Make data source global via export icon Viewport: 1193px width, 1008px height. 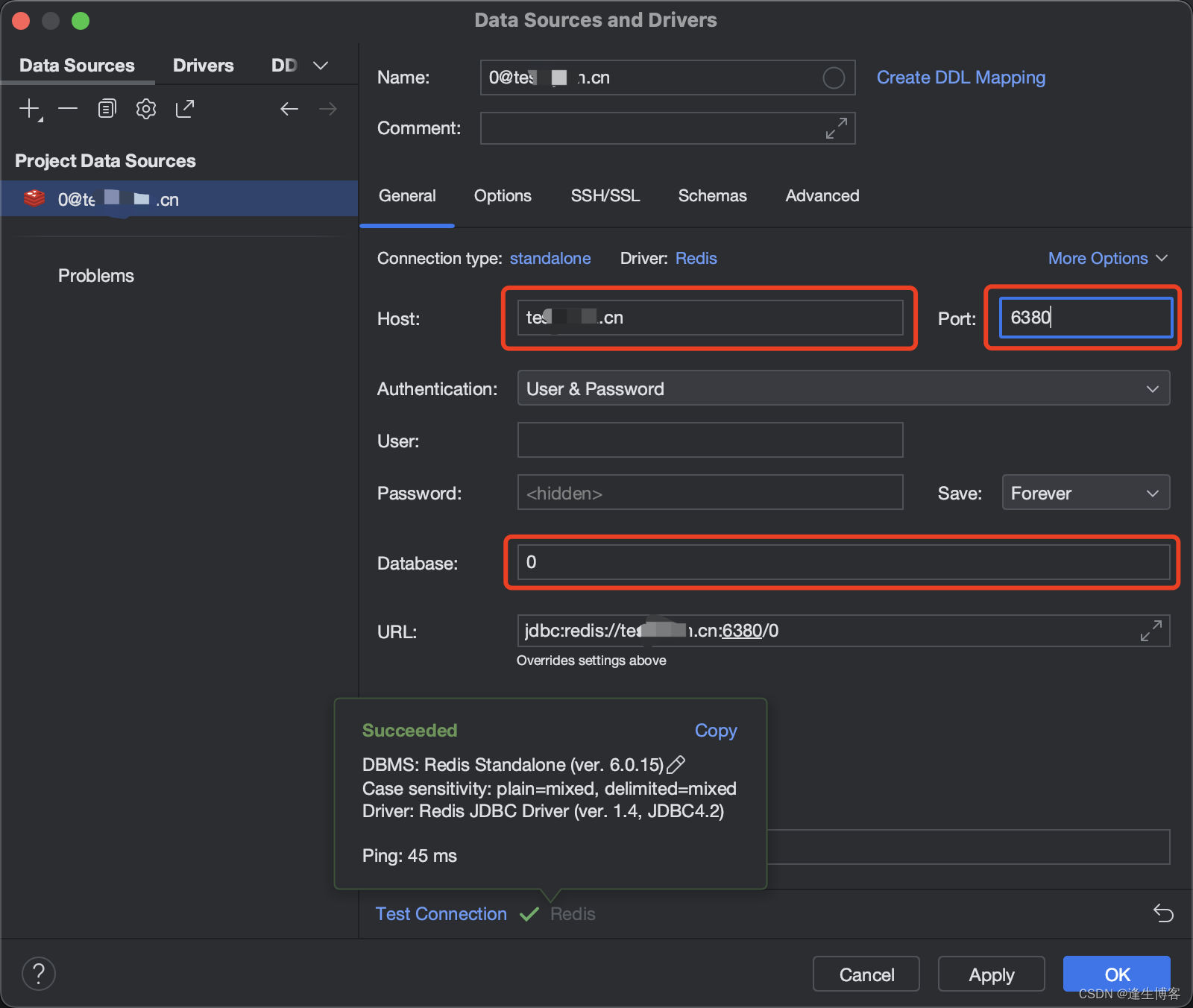pyautogui.click(x=185, y=109)
